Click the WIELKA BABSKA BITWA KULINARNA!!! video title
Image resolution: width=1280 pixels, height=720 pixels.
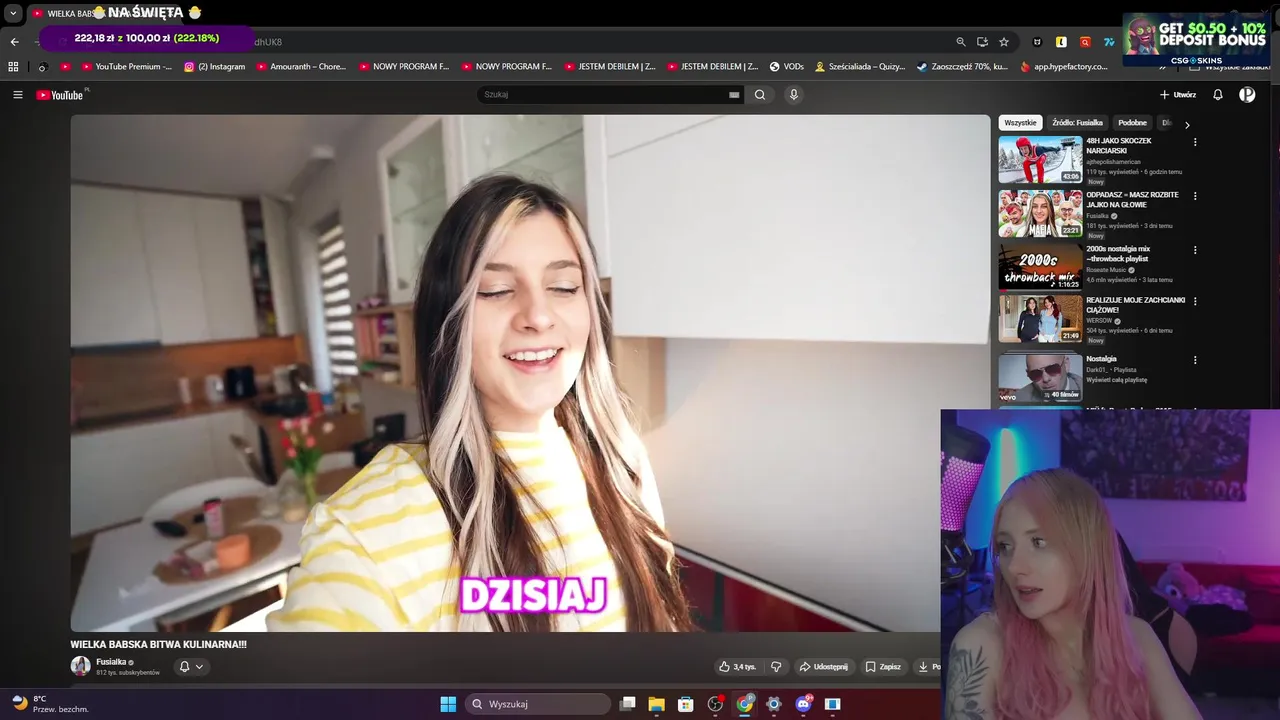pyautogui.click(x=158, y=645)
